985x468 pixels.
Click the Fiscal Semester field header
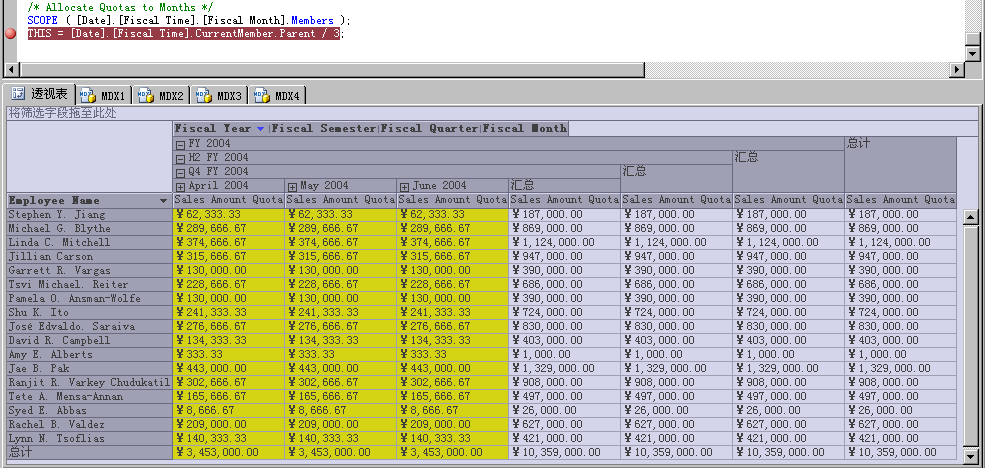coord(324,129)
